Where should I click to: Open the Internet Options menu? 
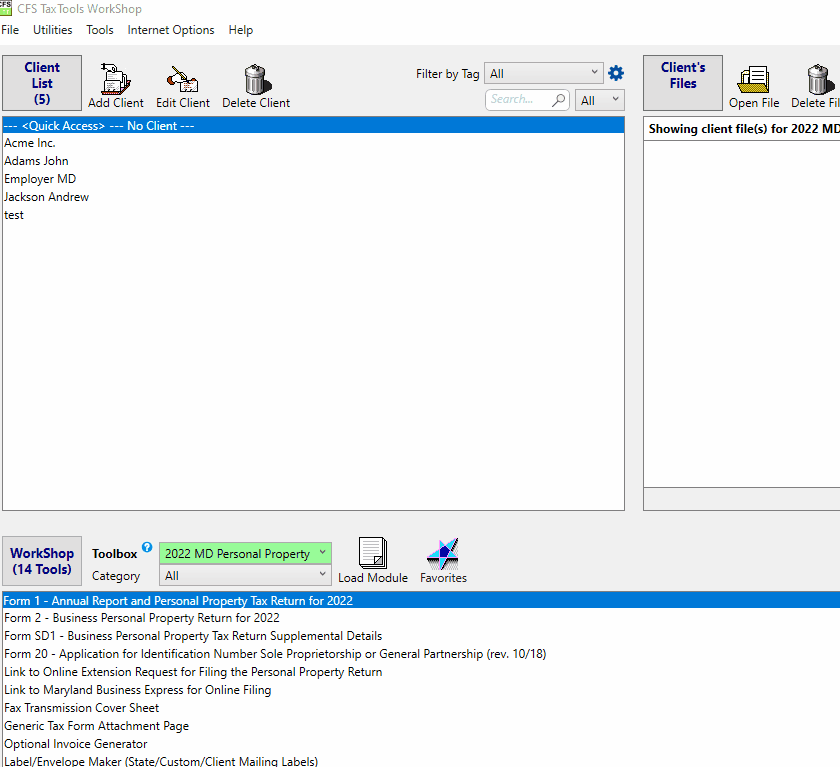pyautogui.click(x=171, y=30)
